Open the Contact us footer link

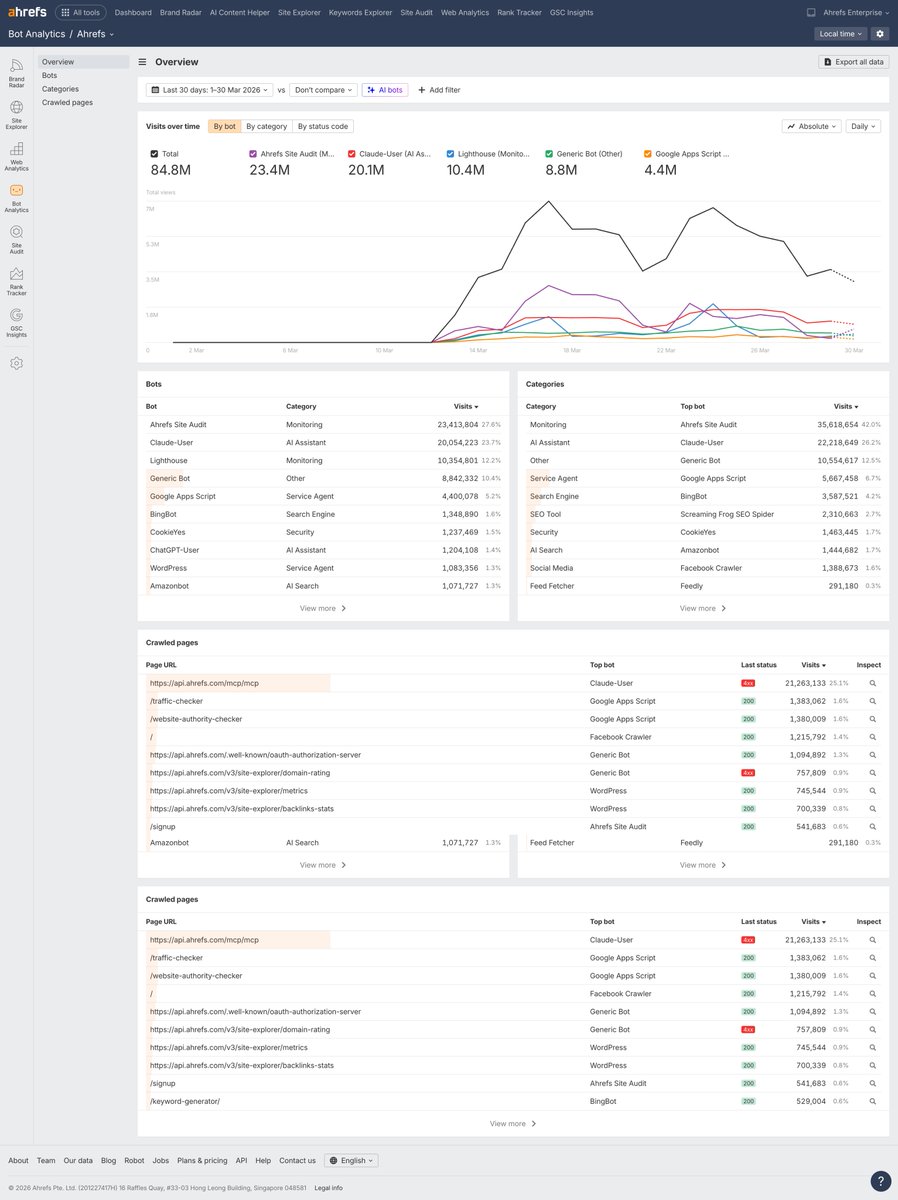click(x=297, y=1160)
